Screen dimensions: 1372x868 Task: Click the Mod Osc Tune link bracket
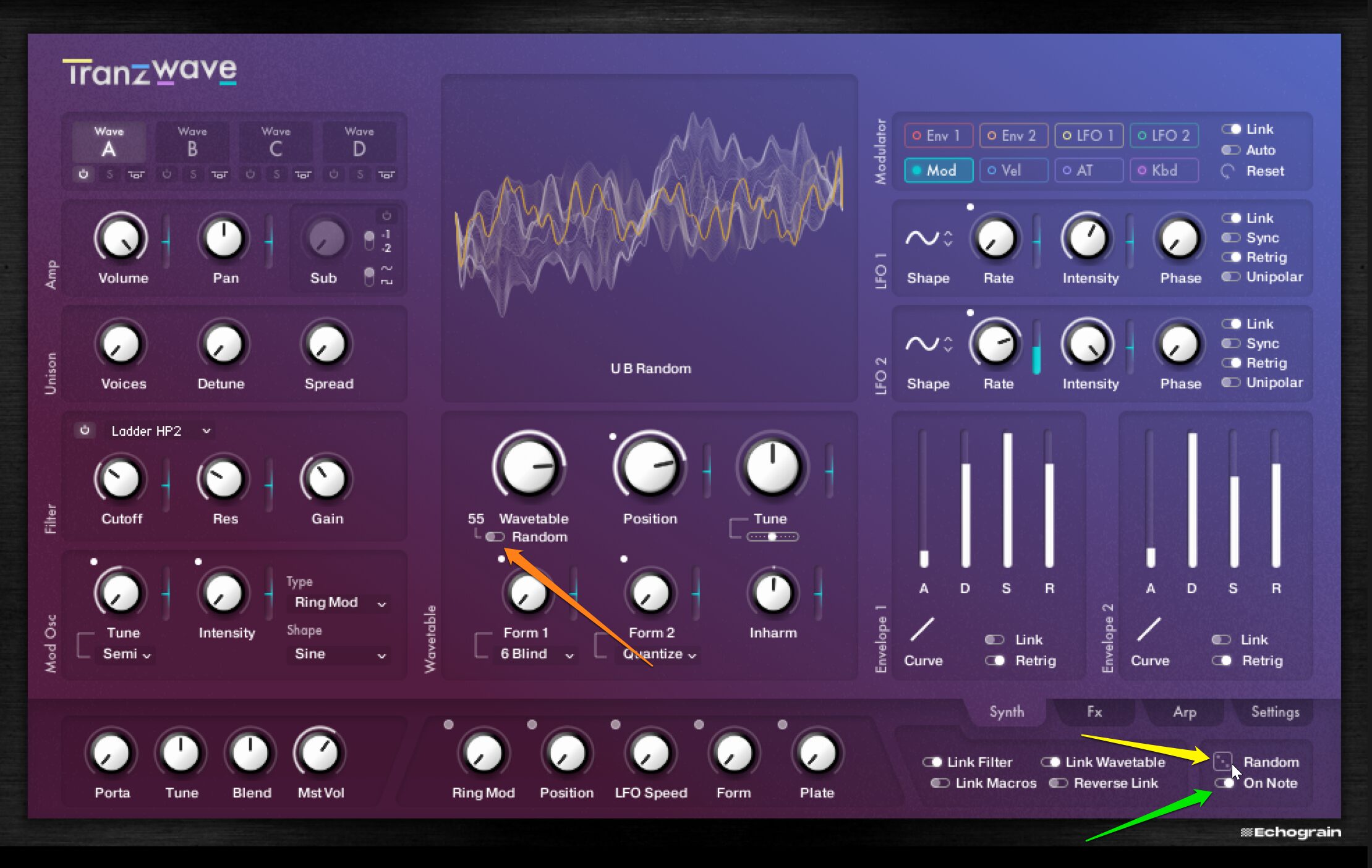(85, 645)
